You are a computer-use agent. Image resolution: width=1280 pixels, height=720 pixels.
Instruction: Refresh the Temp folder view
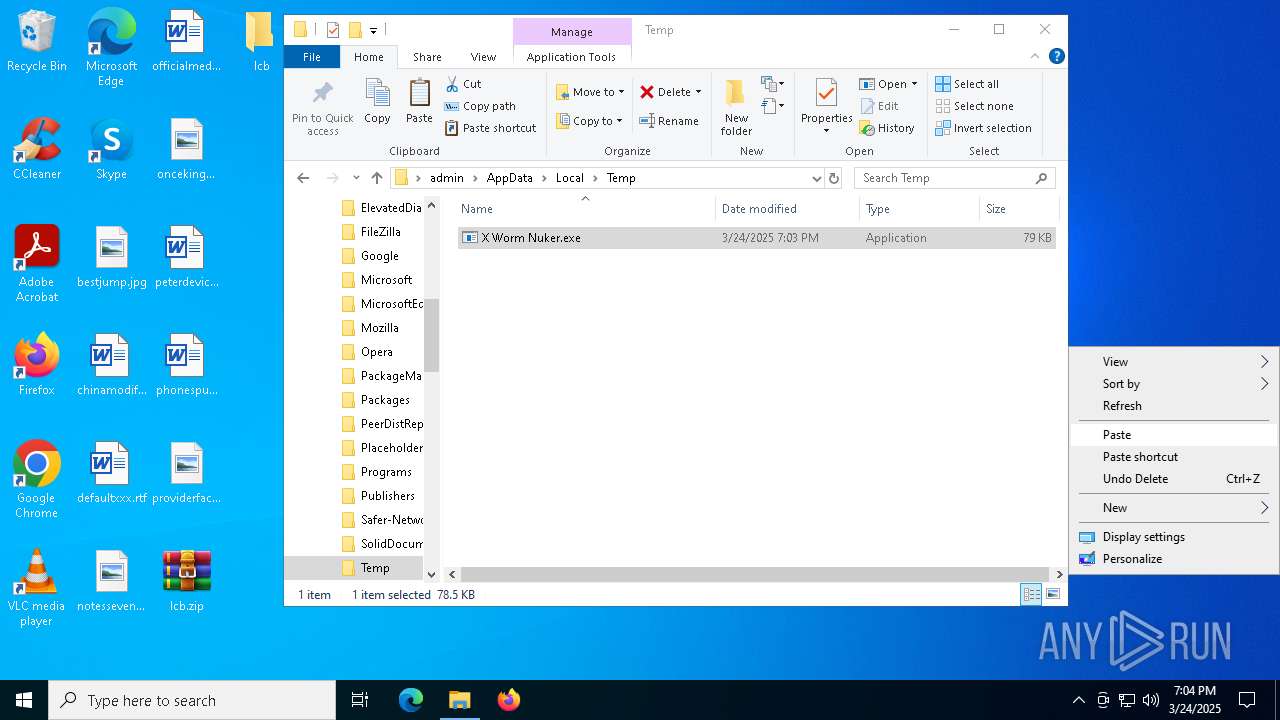(x=834, y=178)
